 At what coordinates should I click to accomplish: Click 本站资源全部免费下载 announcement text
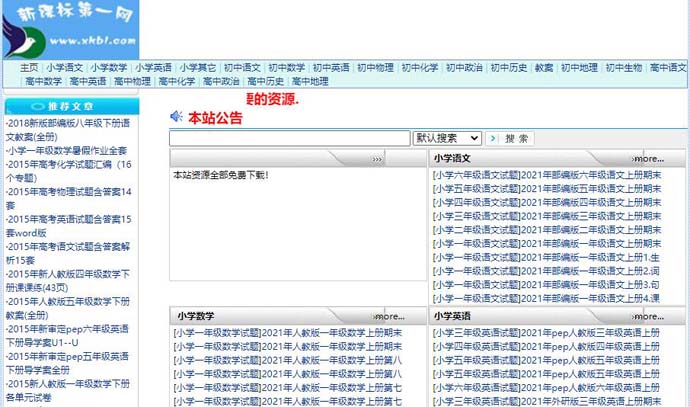coord(220,175)
